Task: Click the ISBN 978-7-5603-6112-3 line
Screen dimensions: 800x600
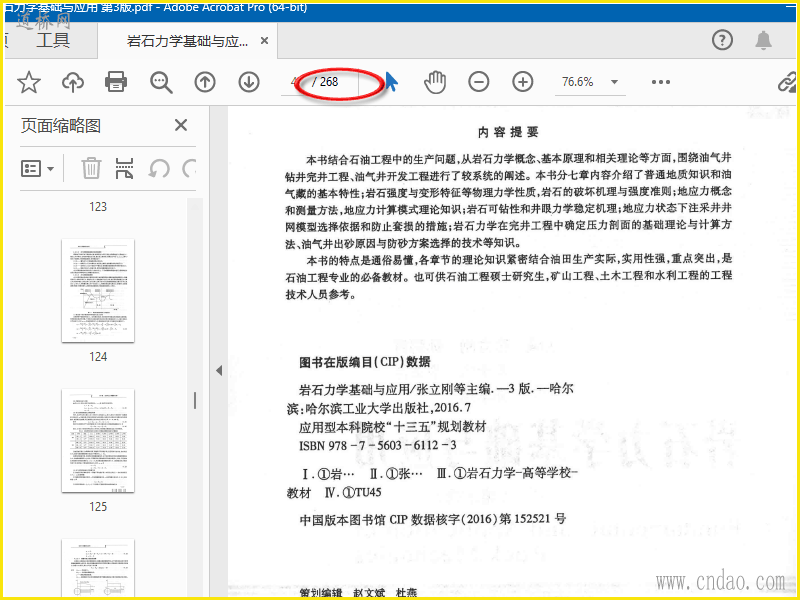Action: pos(378,445)
